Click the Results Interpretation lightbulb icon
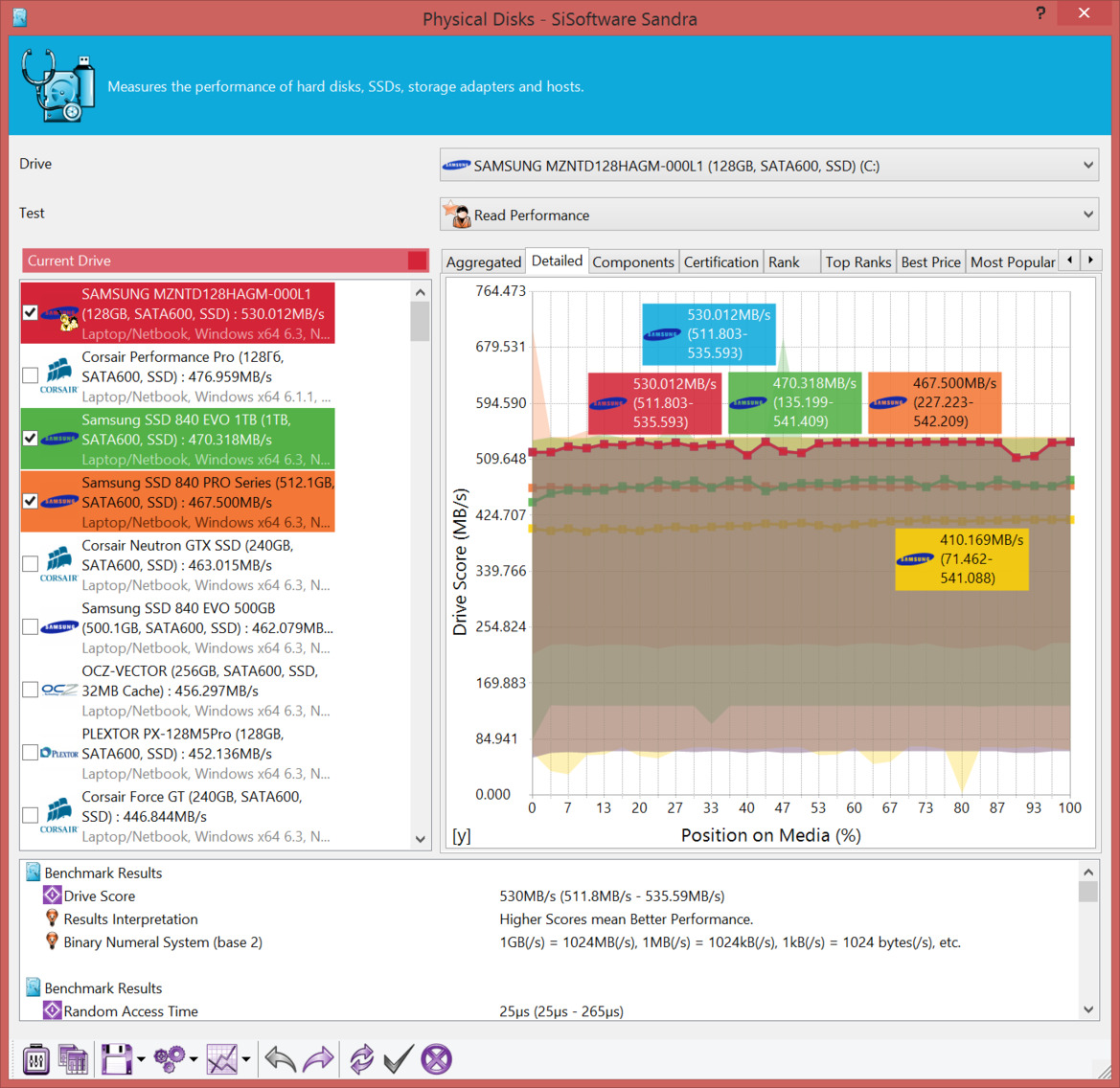This screenshot has width=1120, height=1088. click(52, 918)
